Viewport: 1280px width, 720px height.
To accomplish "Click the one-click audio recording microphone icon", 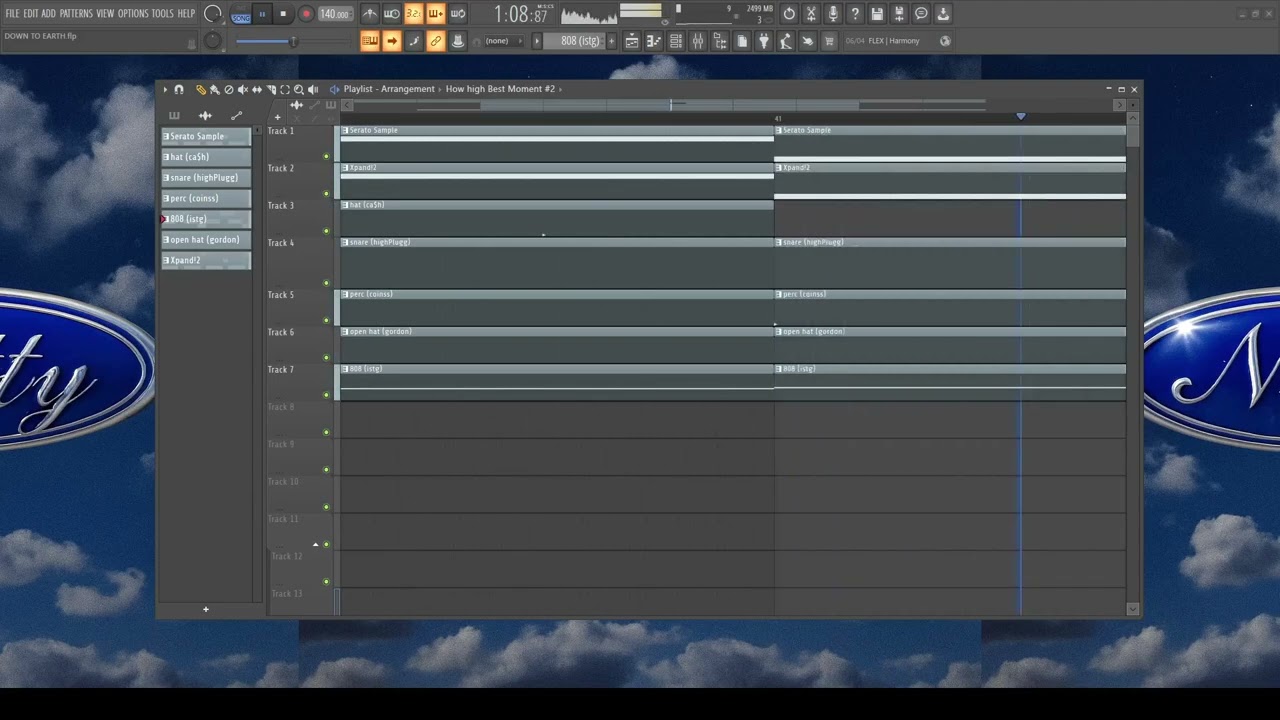I will click(x=833, y=14).
